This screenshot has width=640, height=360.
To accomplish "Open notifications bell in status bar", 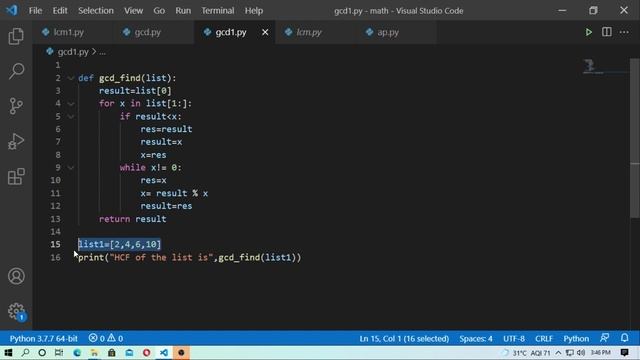I will [624, 338].
